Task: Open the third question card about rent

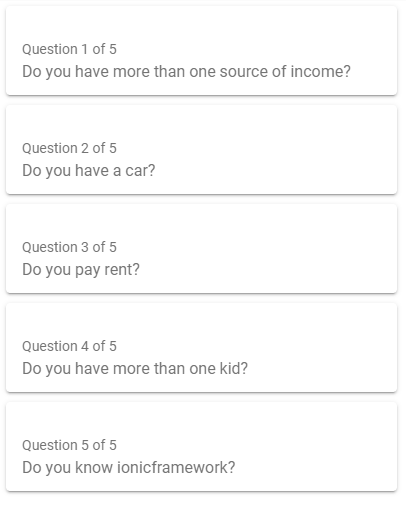Action: pyautogui.click(x=201, y=249)
